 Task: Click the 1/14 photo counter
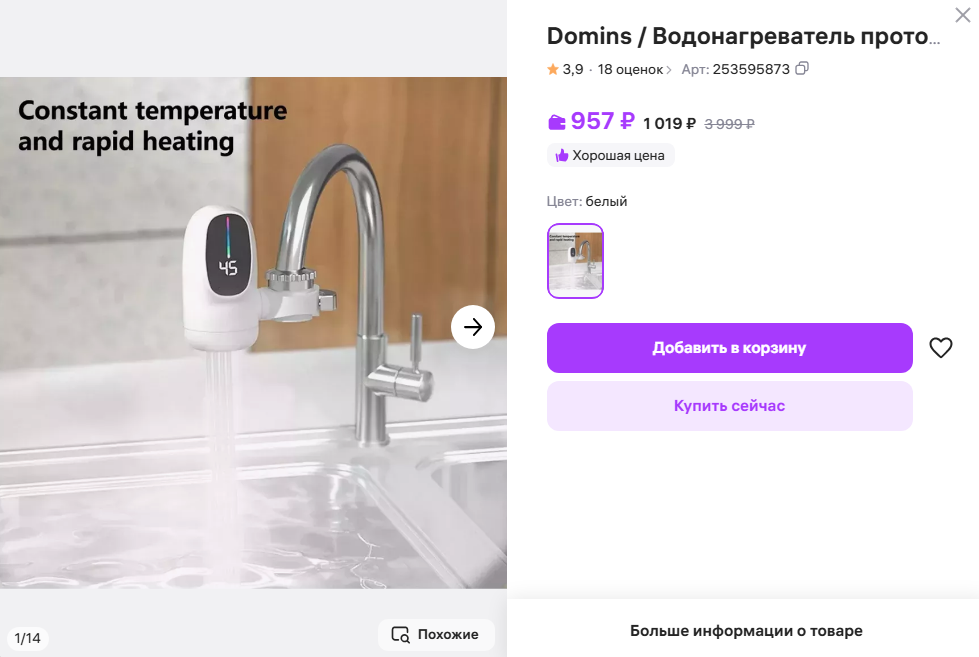pos(27,638)
